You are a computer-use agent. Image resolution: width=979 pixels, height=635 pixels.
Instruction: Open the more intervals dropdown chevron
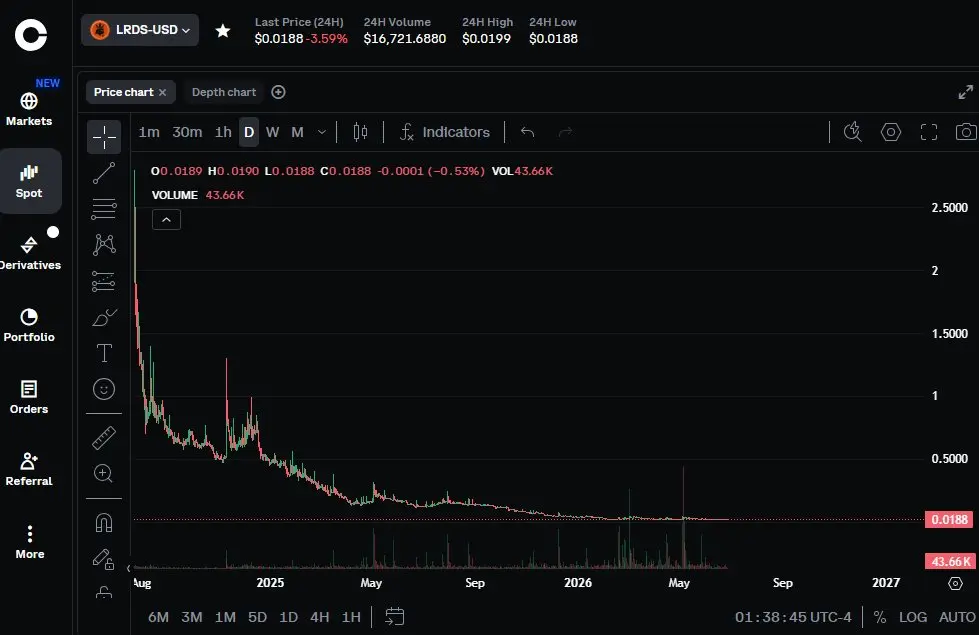[x=322, y=132]
